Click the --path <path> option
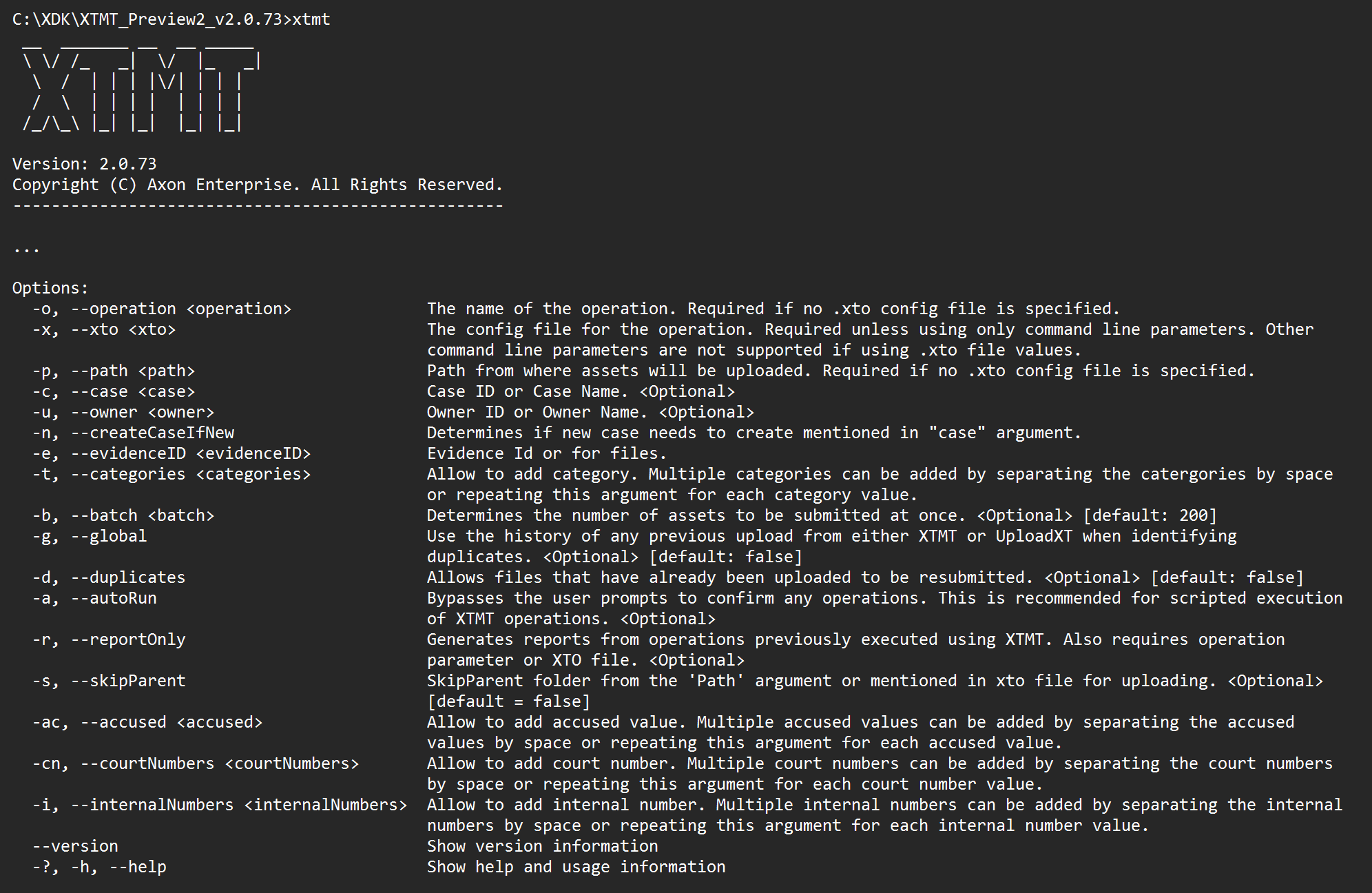 133,371
